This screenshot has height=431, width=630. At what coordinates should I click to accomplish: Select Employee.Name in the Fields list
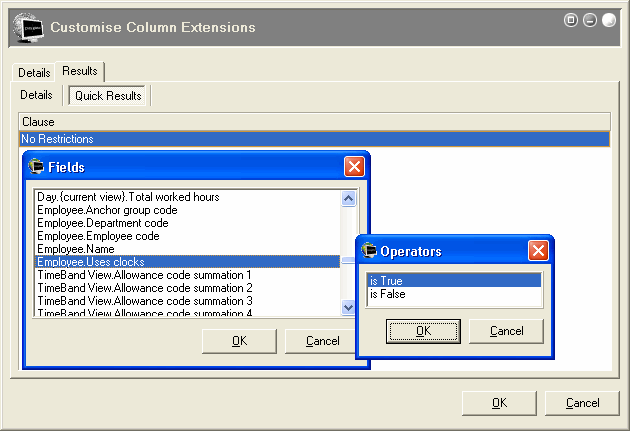pos(75,249)
